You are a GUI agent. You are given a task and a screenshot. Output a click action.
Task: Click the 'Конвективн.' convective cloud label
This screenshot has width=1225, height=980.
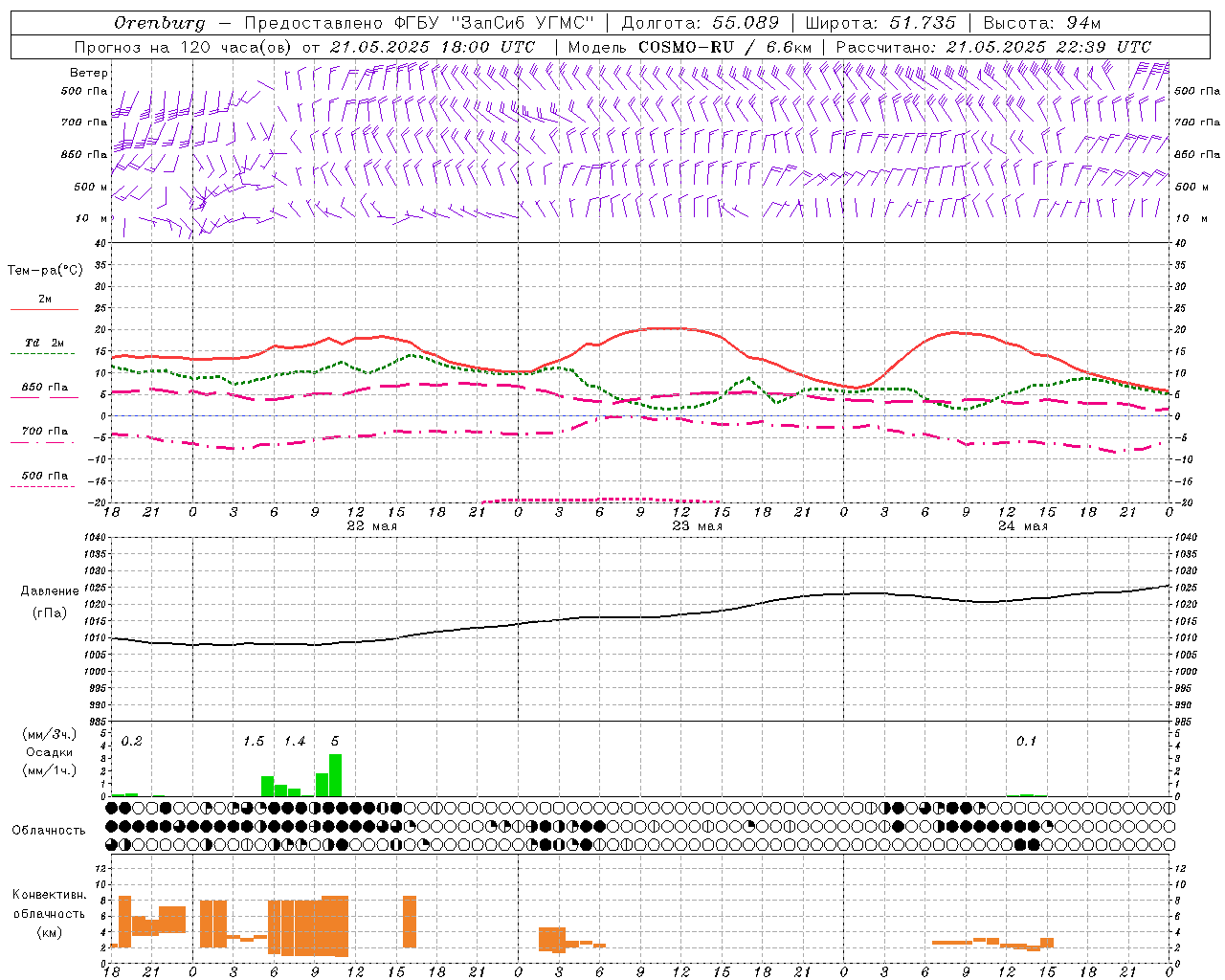click(x=49, y=895)
